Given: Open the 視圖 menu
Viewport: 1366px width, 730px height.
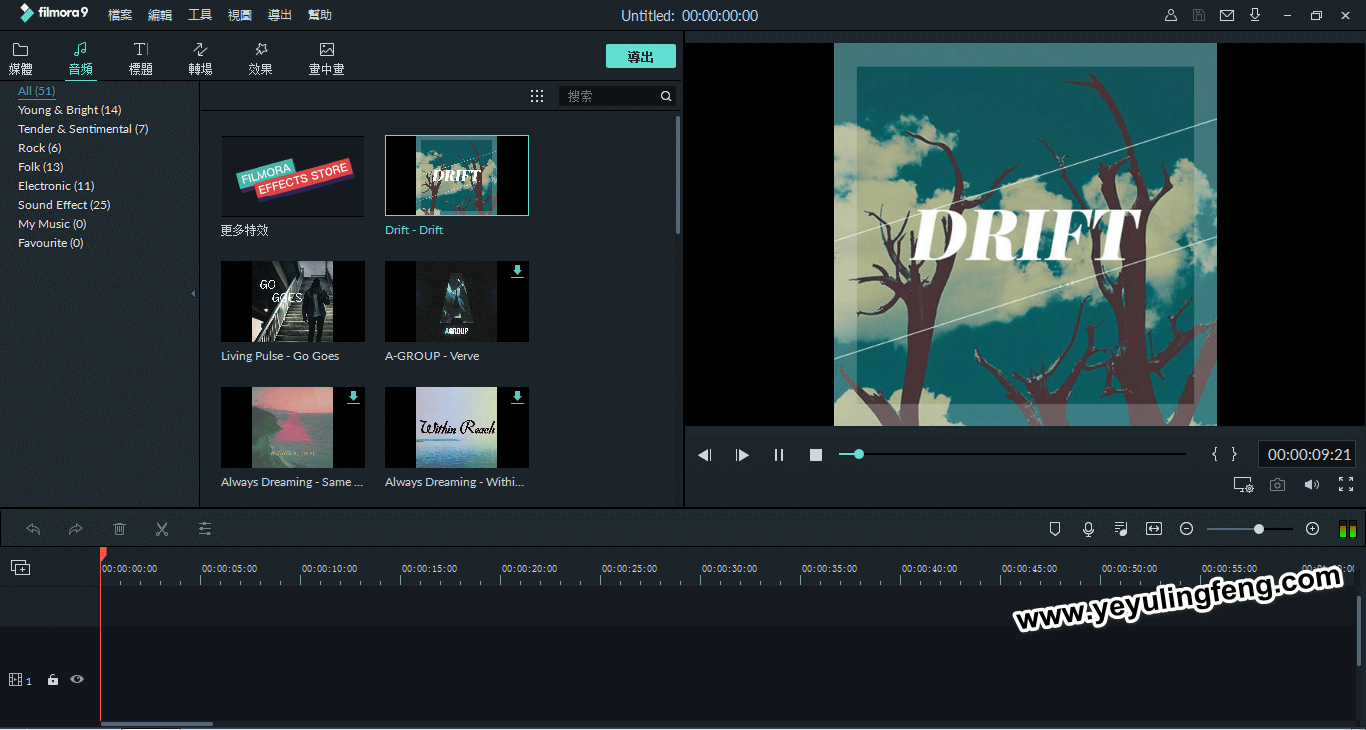Looking at the screenshot, I should tap(240, 15).
